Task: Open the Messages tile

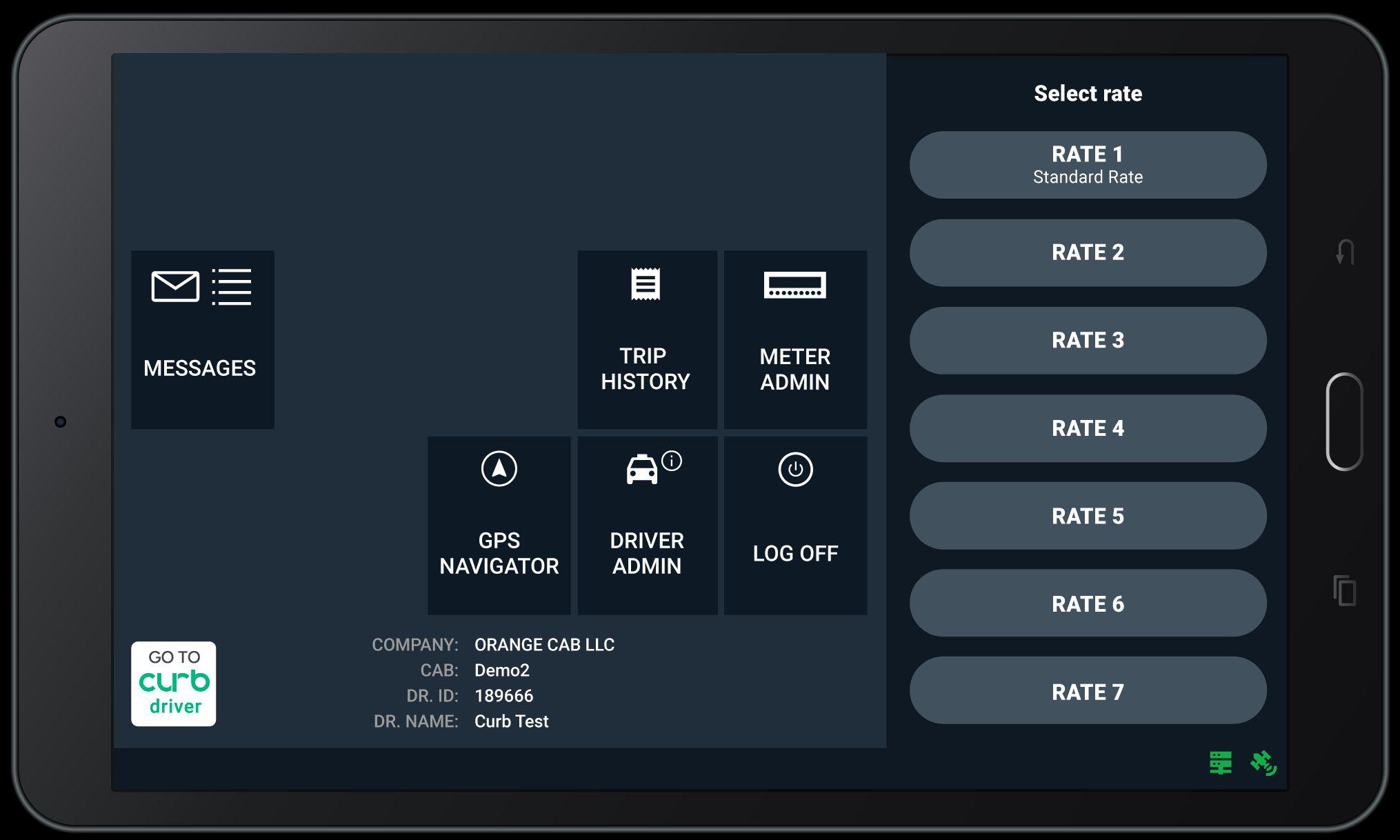Action: click(202, 339)
